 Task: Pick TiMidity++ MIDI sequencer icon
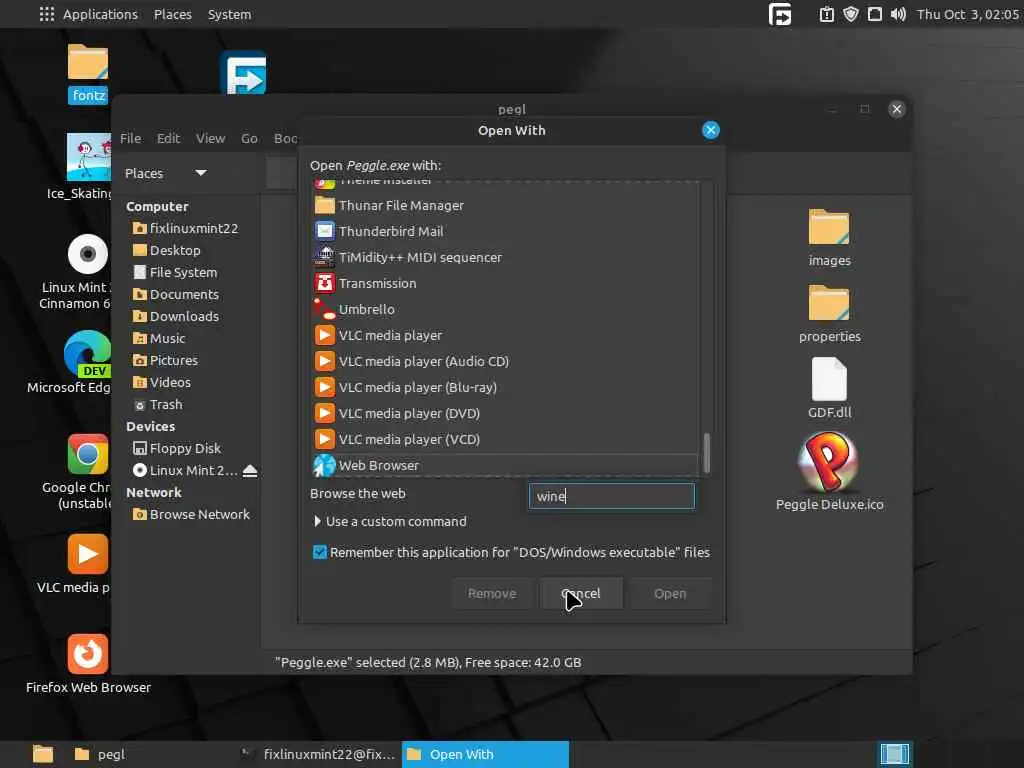(x=325, y=257)
